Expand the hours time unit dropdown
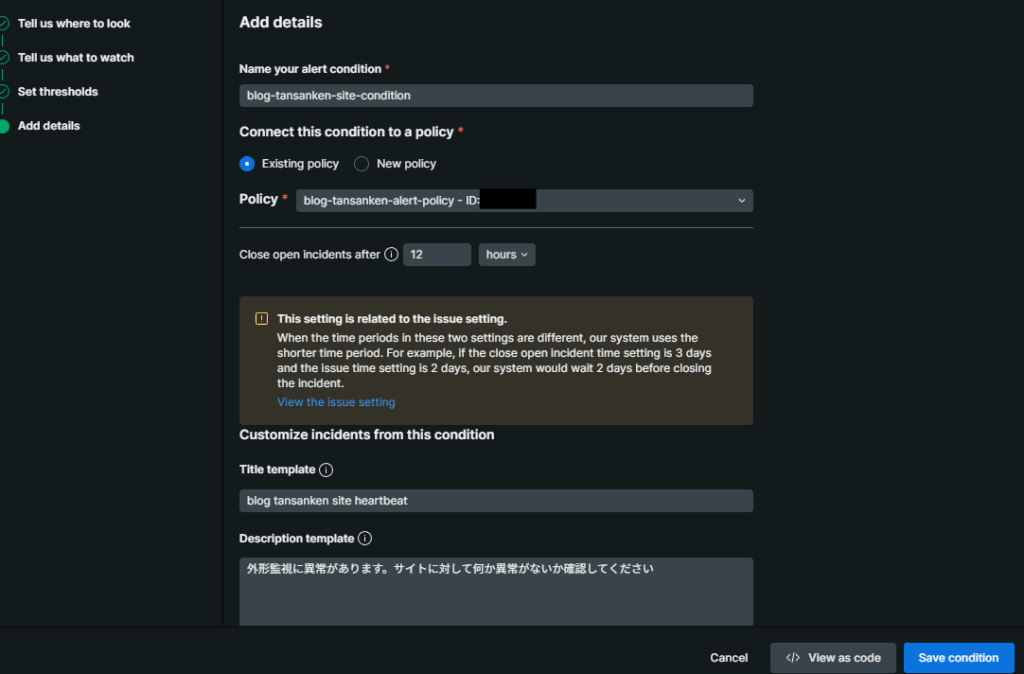 pos(507,255)
